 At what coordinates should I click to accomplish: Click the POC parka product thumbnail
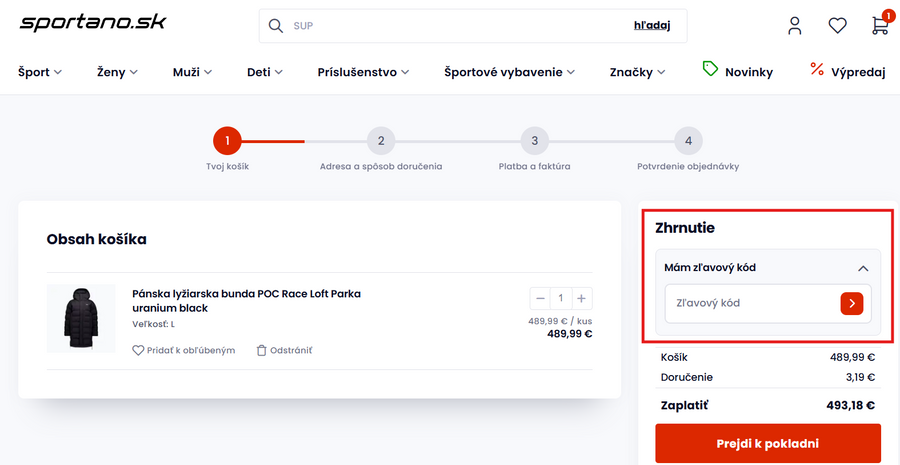81,318
